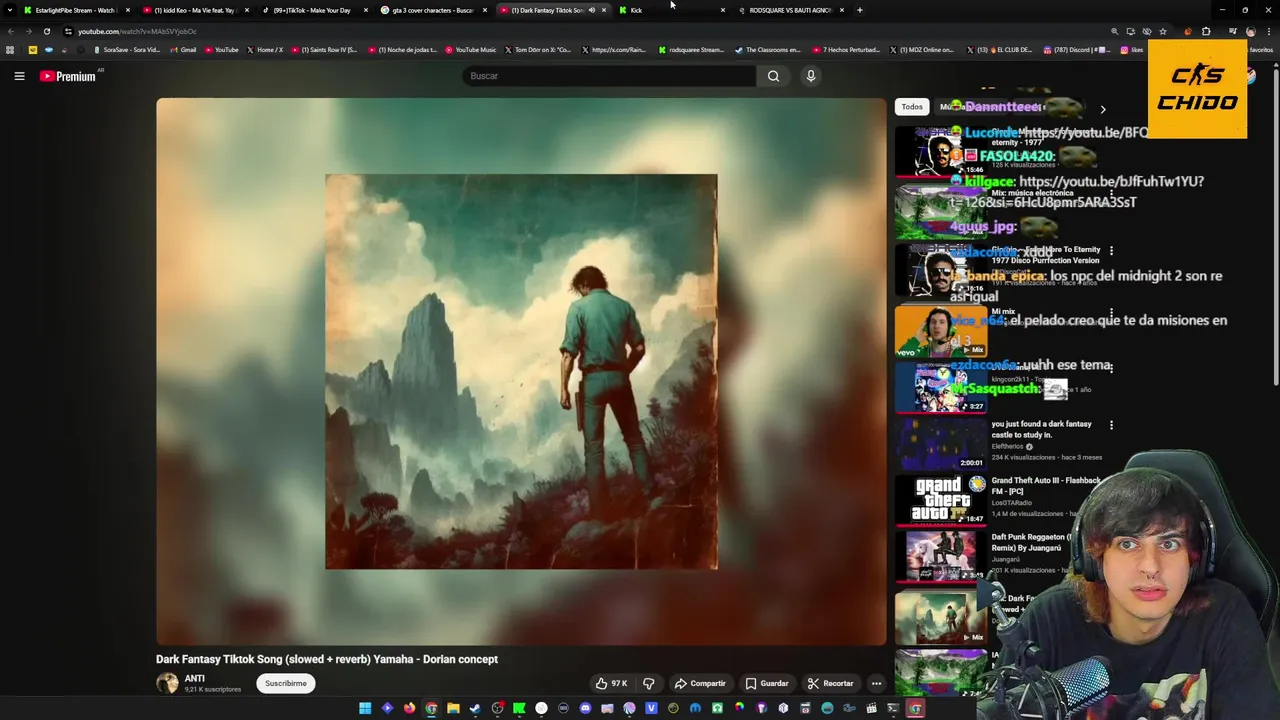Switch to EstarlightFibe Stream browser tab
Viewport: 1280px width, 720px height.
[76, 10]
